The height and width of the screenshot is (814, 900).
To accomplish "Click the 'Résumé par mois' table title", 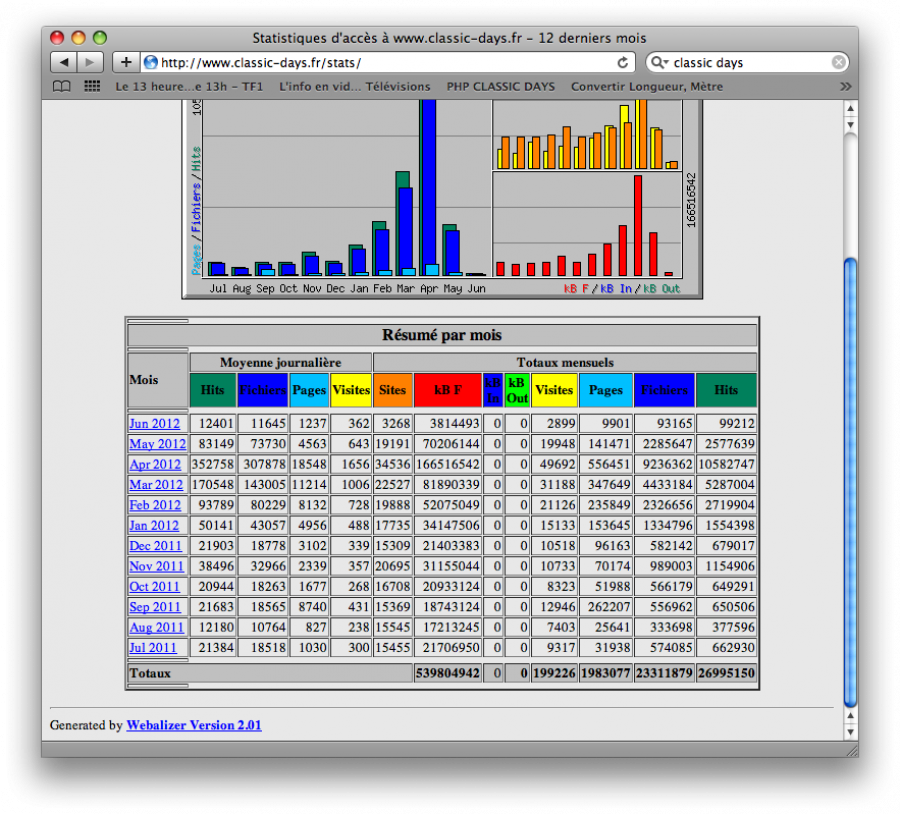I will click(442, 335).
